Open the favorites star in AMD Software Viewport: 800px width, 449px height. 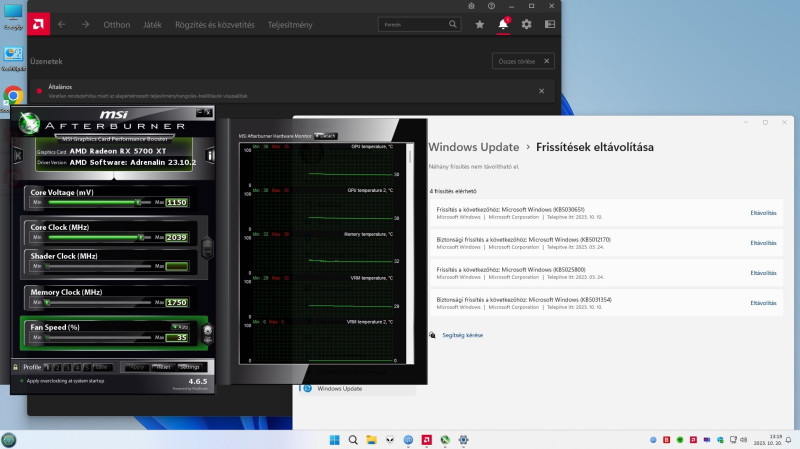[480, 24]
